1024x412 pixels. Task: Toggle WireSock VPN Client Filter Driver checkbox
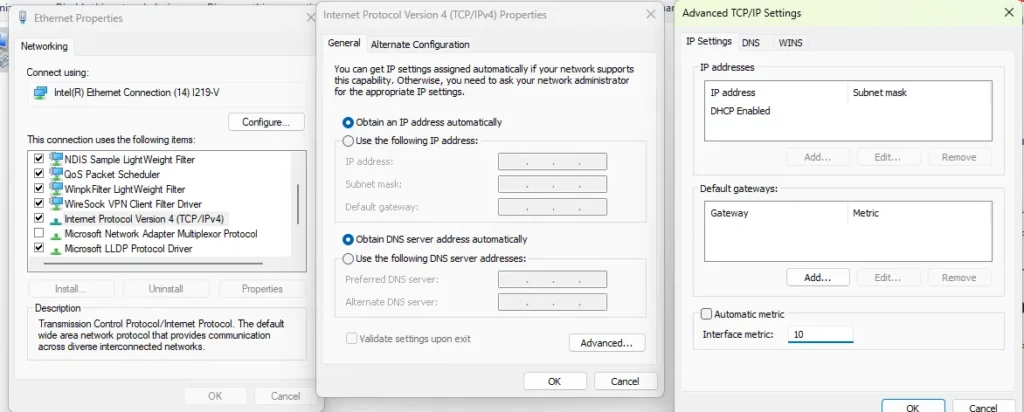click(39, 204)
